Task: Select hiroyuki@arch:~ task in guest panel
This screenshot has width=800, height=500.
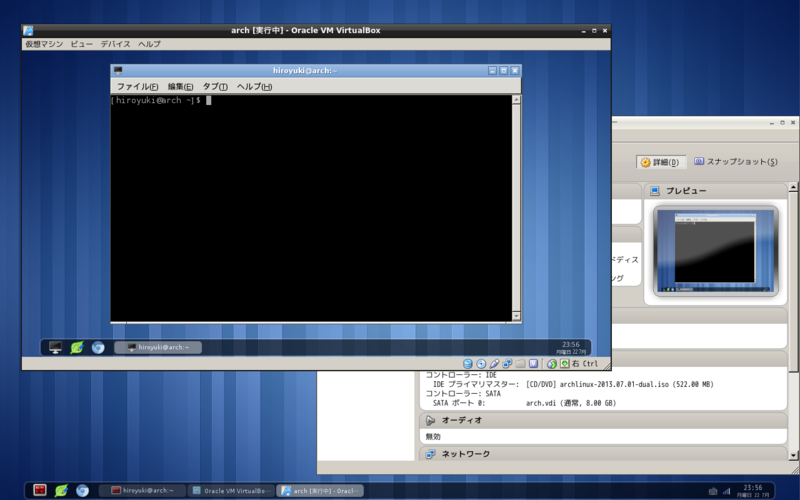Action: (x=158, y=347)
